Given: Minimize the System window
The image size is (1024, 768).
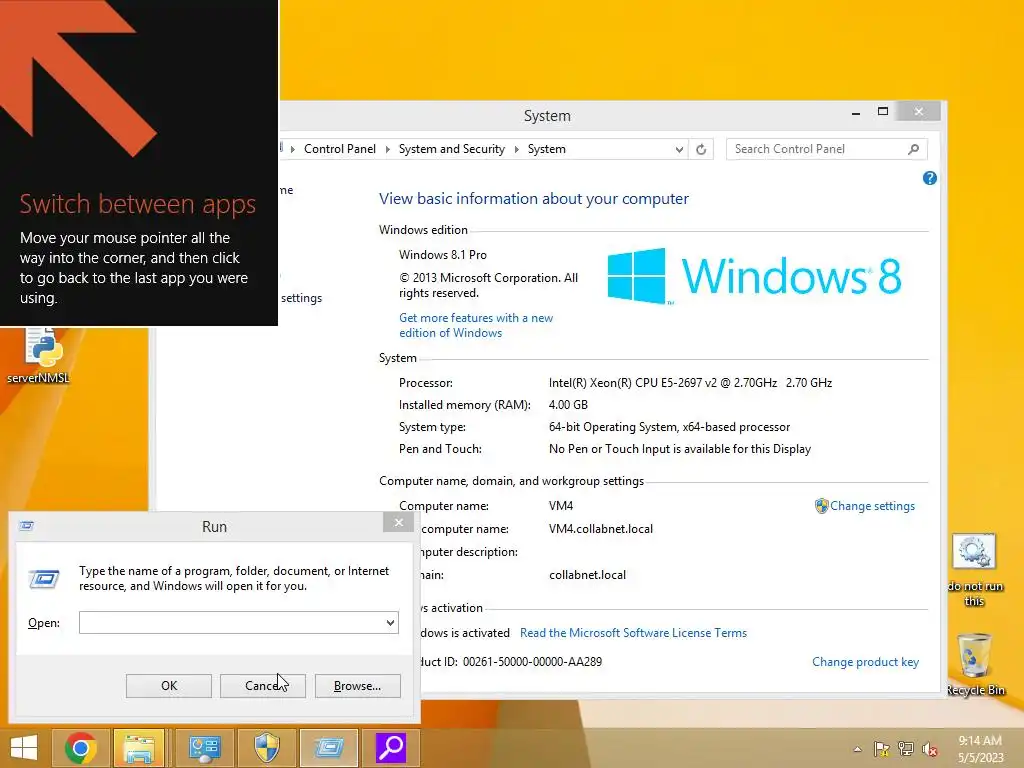Looking at the screenshot, I should coord(856,113).
